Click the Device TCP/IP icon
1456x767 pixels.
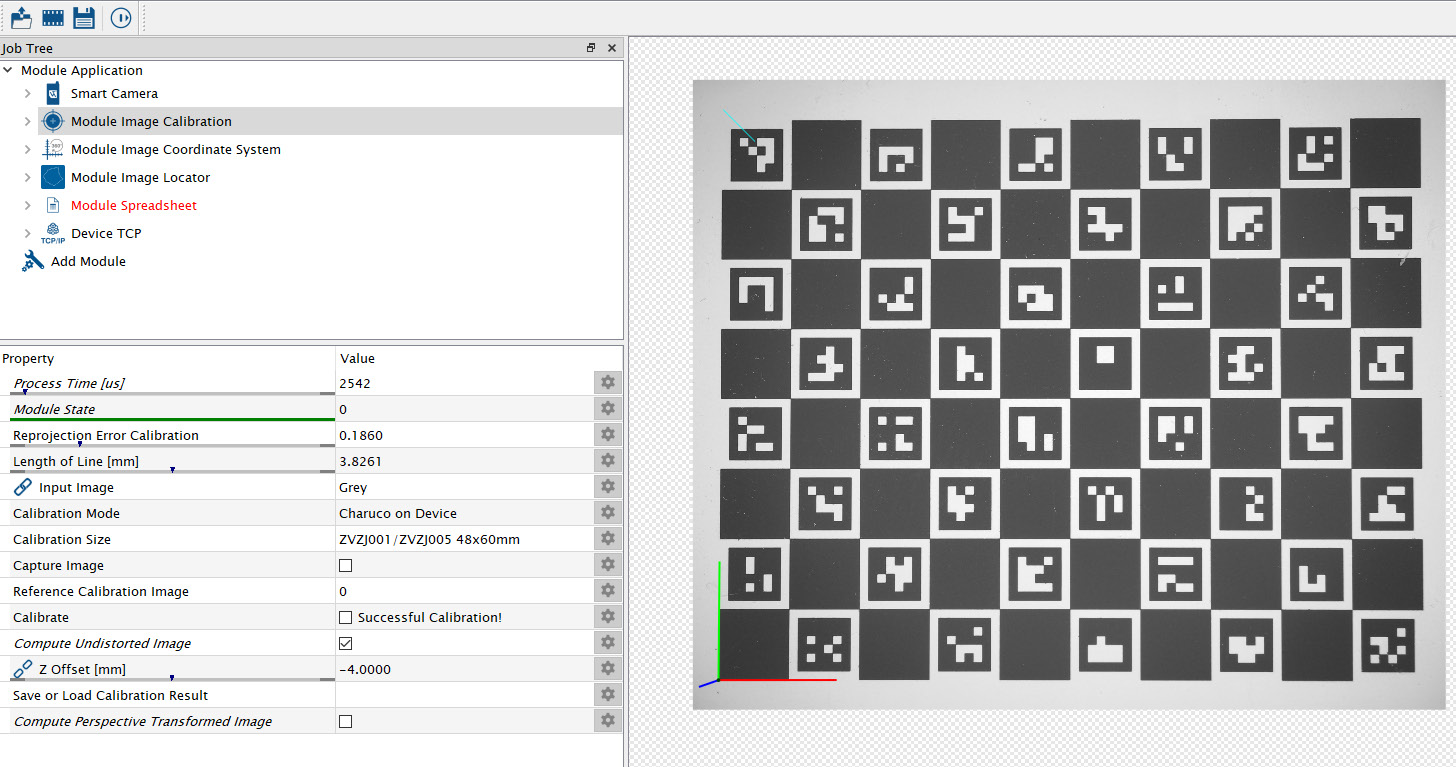coord(53,234)
